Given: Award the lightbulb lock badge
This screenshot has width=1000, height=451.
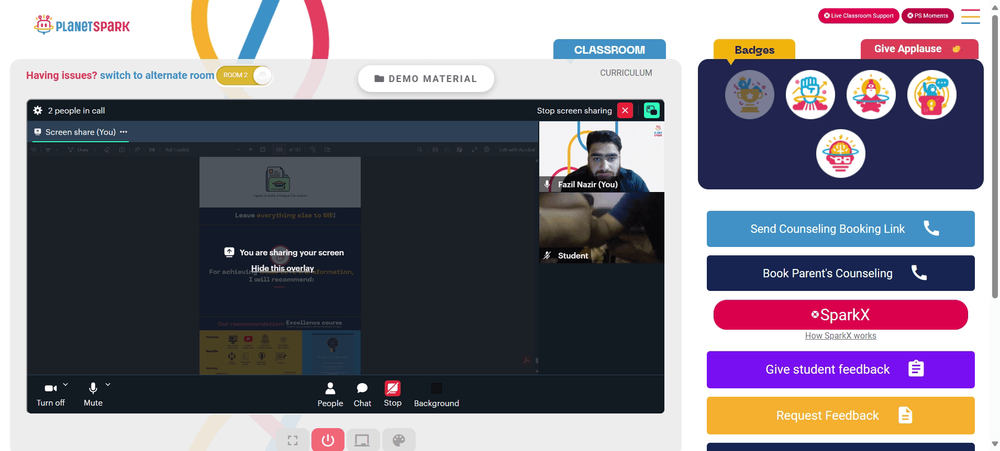Looking at the screenshot, I should click(931, 94).
